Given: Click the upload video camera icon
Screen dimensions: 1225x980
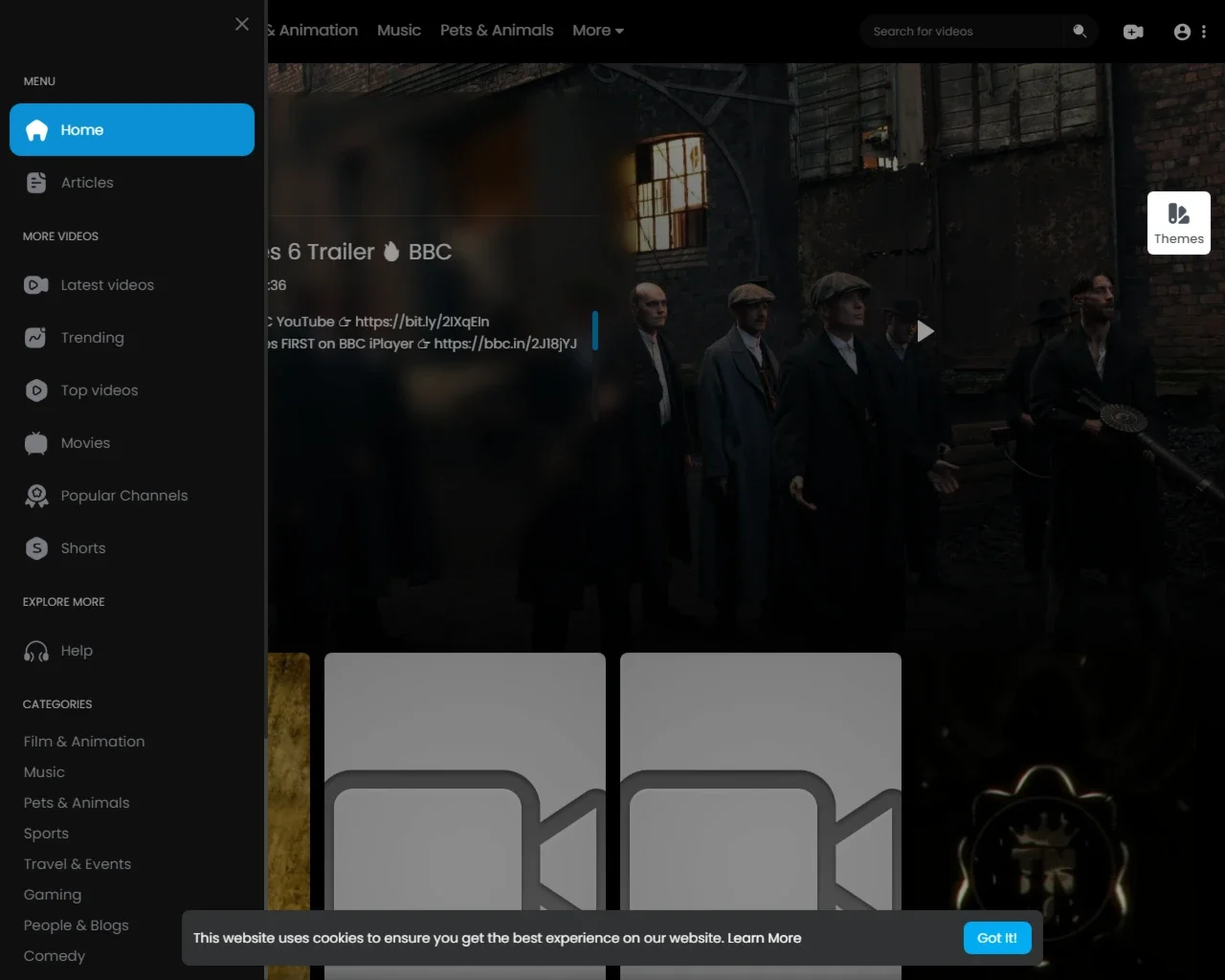Looking at the screenshot, I should (1133, 32).
